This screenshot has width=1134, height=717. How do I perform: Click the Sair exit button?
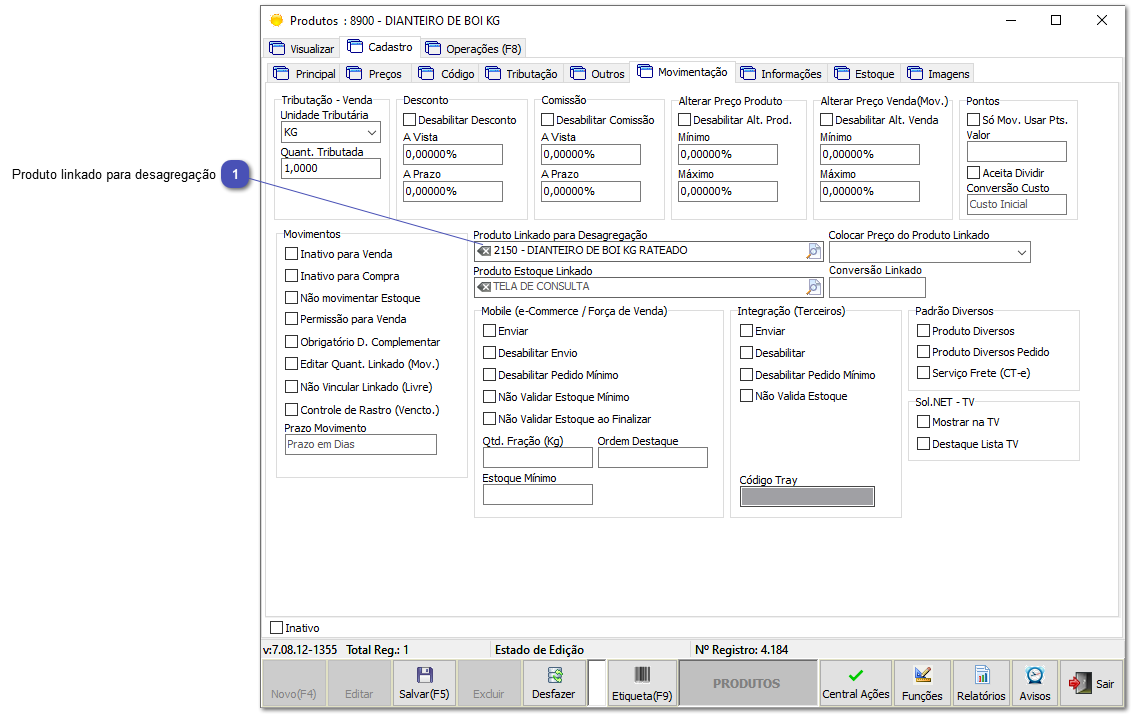coord(1091,684)
